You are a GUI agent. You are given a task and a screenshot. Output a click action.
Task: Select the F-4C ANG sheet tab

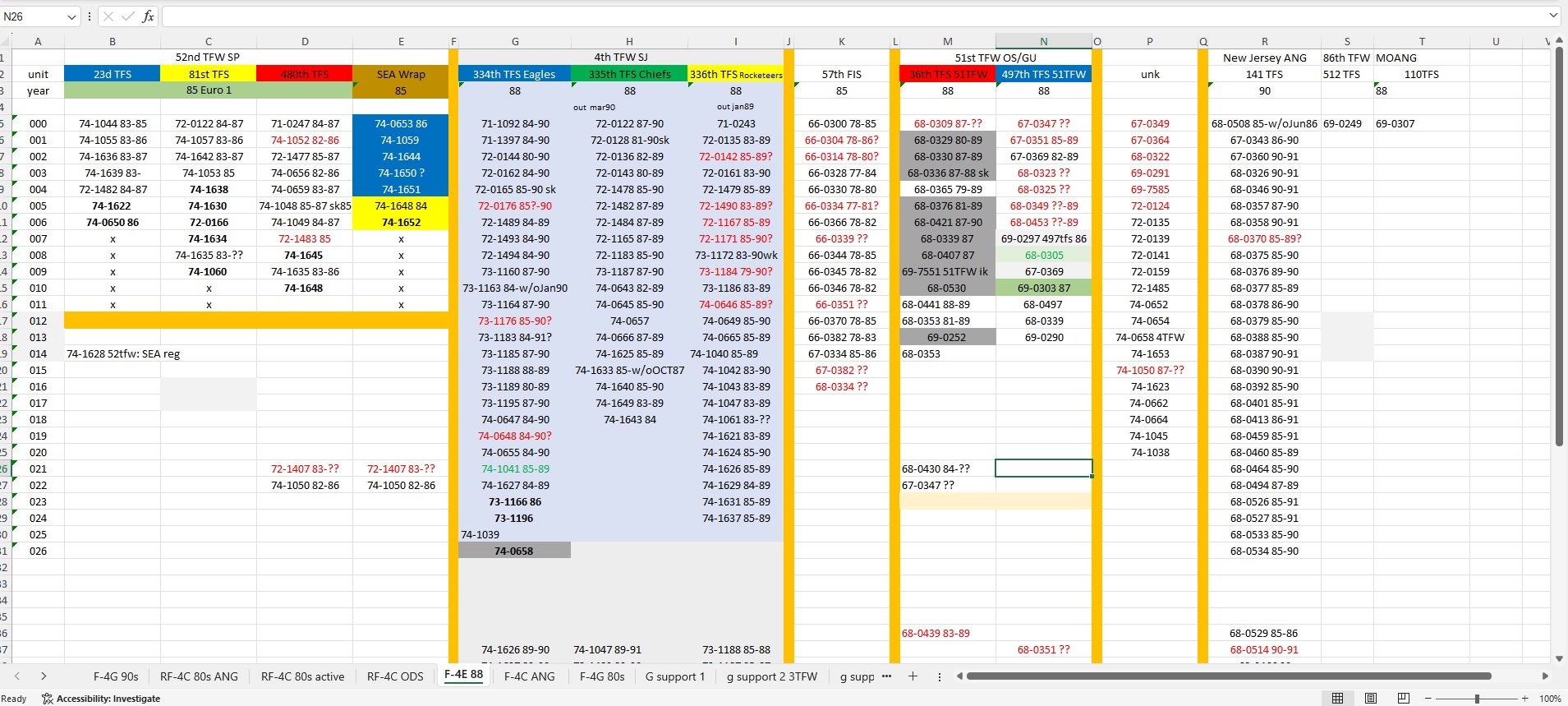point(529,676)
